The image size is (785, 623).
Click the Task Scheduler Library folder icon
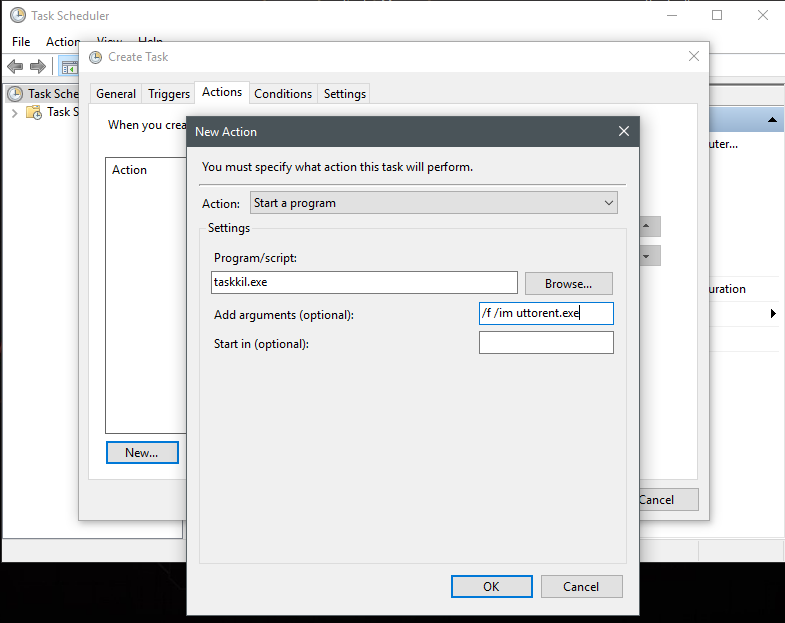pyautogui.click(x=34, y=112)
